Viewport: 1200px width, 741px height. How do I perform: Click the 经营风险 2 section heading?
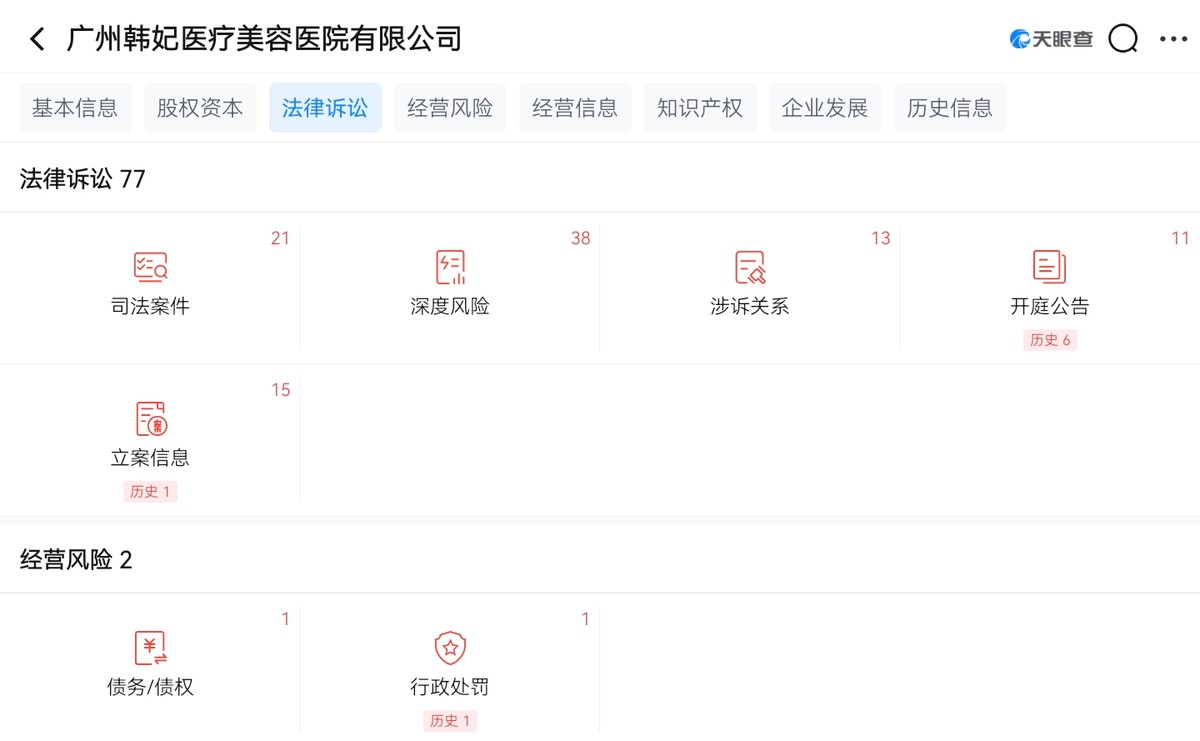76,560
